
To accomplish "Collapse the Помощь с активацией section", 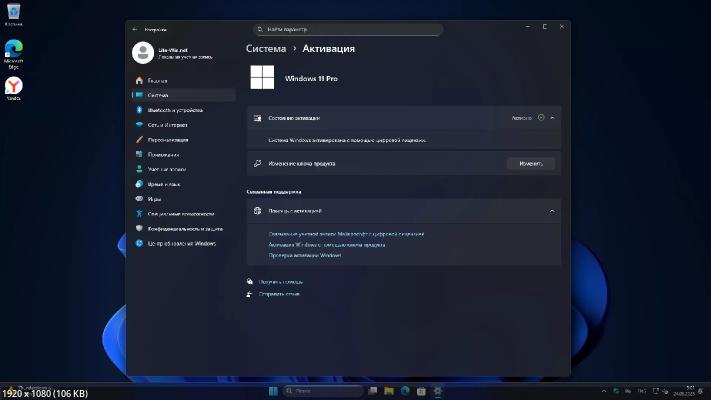I will tap(552, 211).
